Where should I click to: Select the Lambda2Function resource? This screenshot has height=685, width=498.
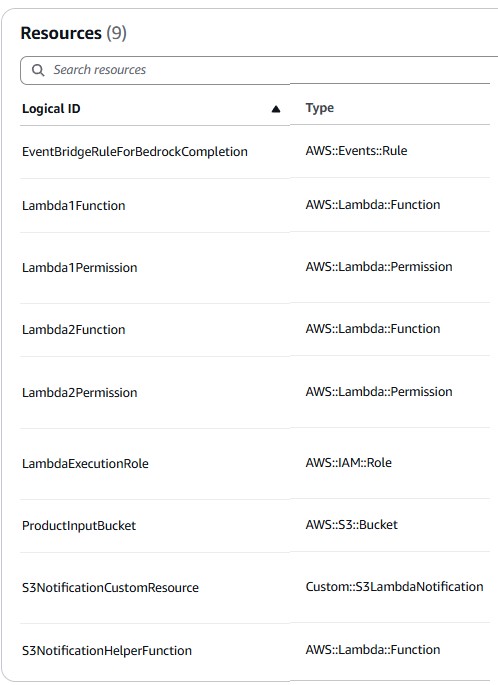[x=73, y=329]
